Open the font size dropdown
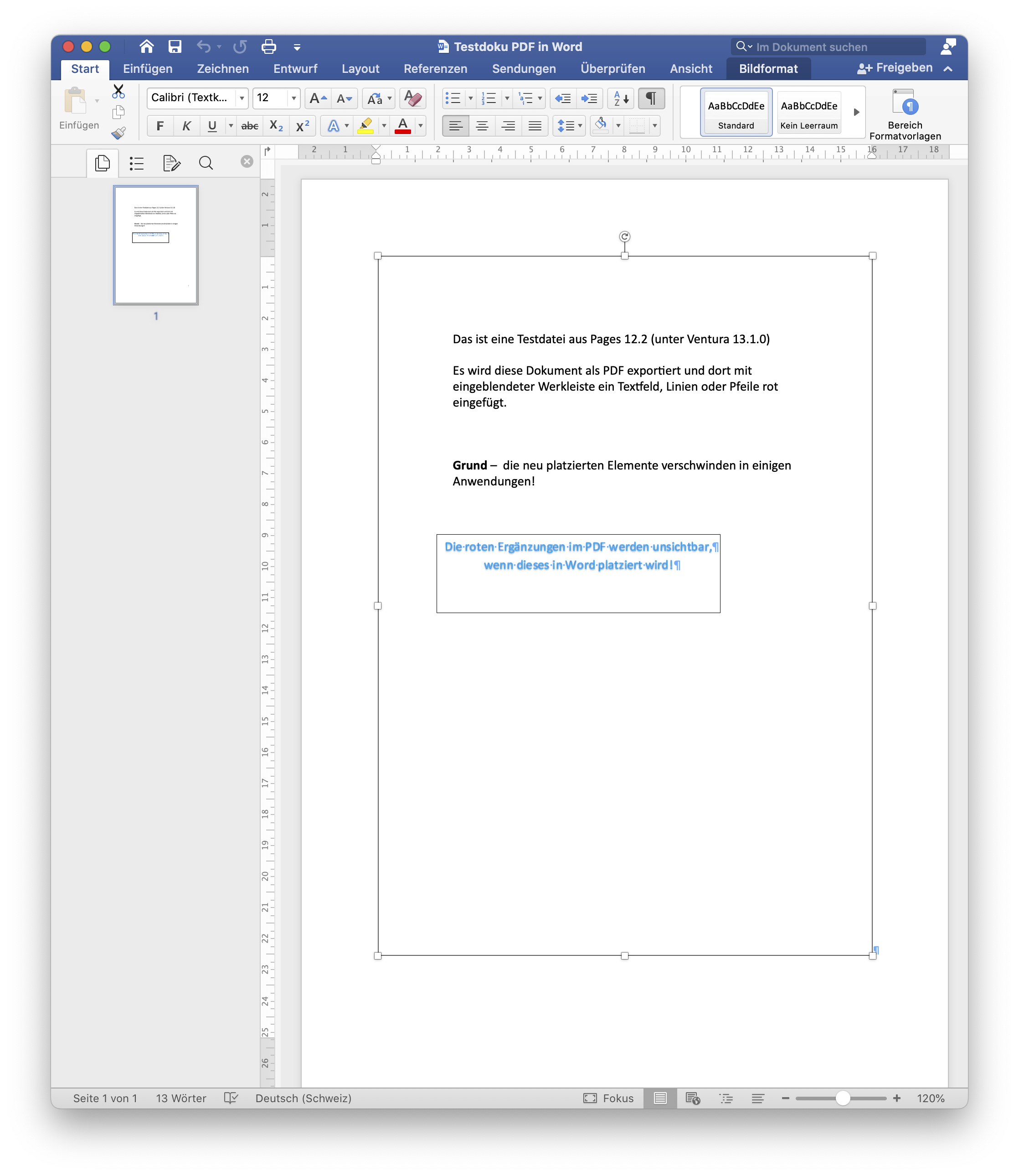1019x1176 pixels. [x=293, y=98]
